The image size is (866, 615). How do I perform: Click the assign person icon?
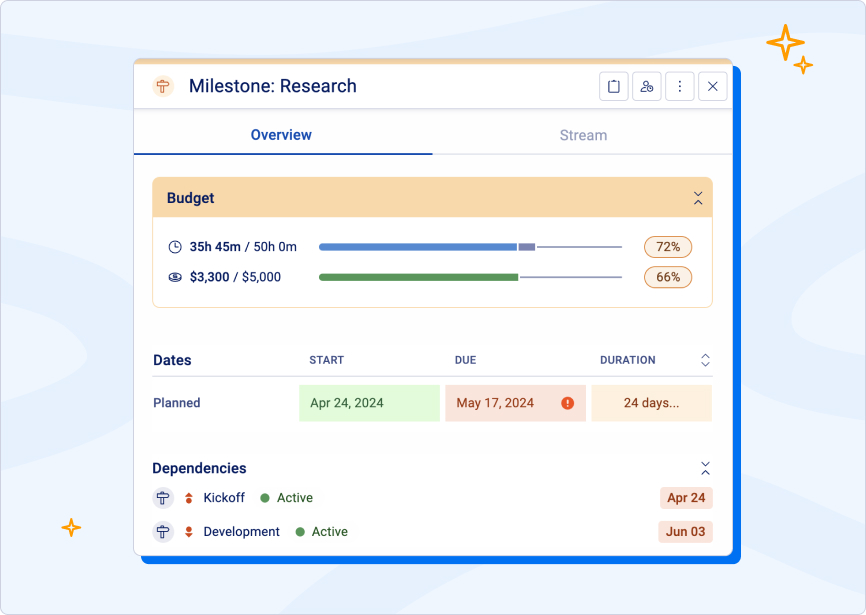646,86
